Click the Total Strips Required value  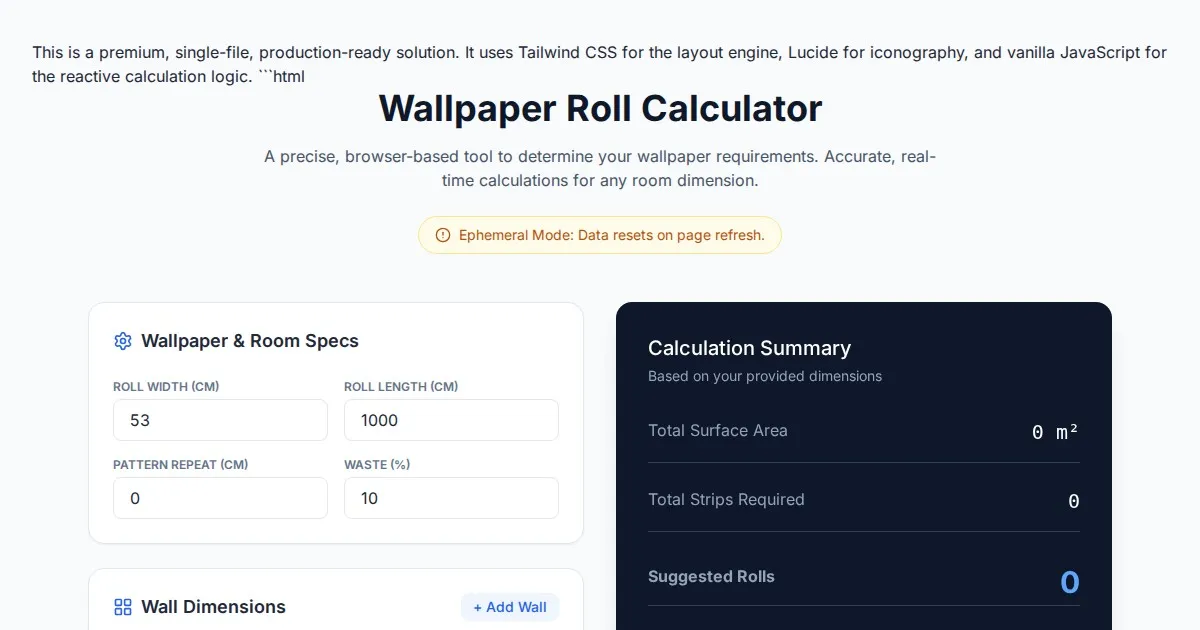tap(1073, 501)
